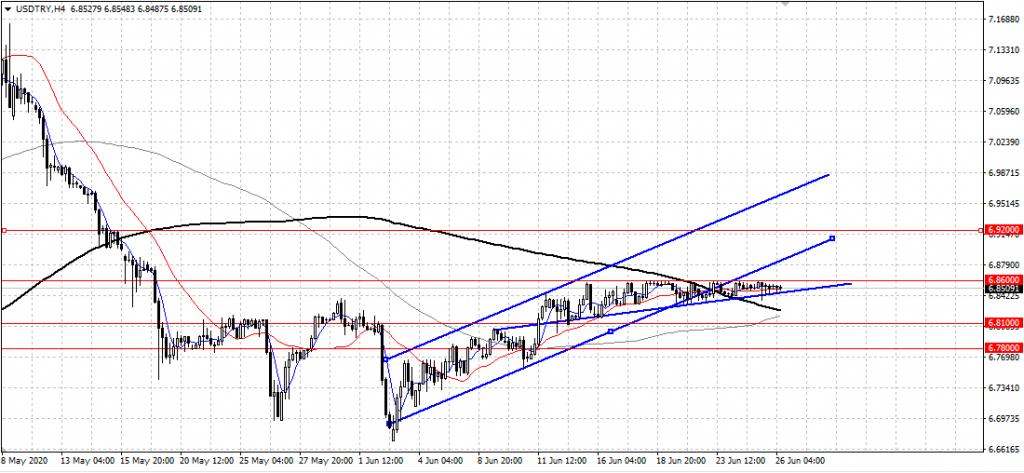Click the 7.16880 price scale value
The image size is (1024, 473).
click(1002, 19)
